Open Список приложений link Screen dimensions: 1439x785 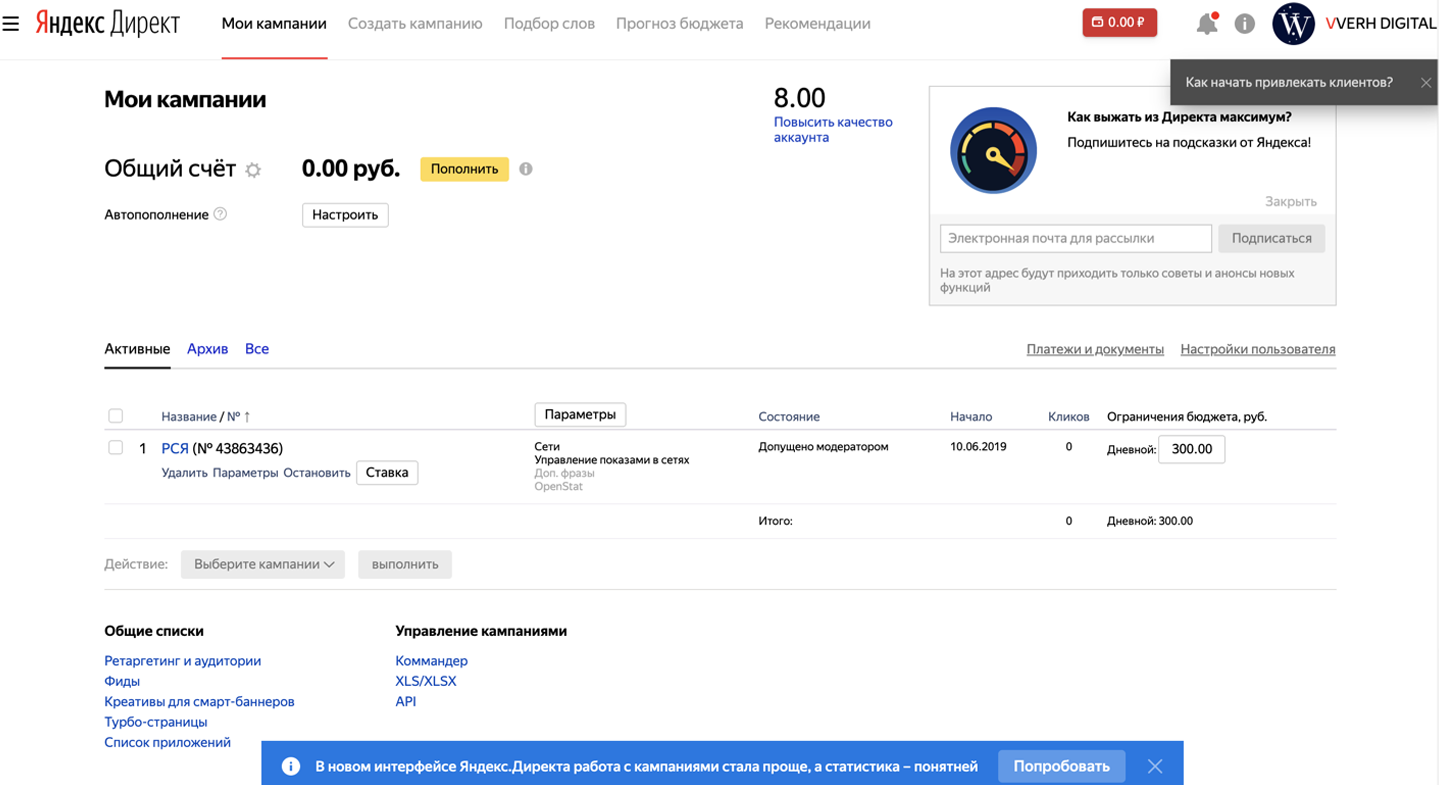167,742
